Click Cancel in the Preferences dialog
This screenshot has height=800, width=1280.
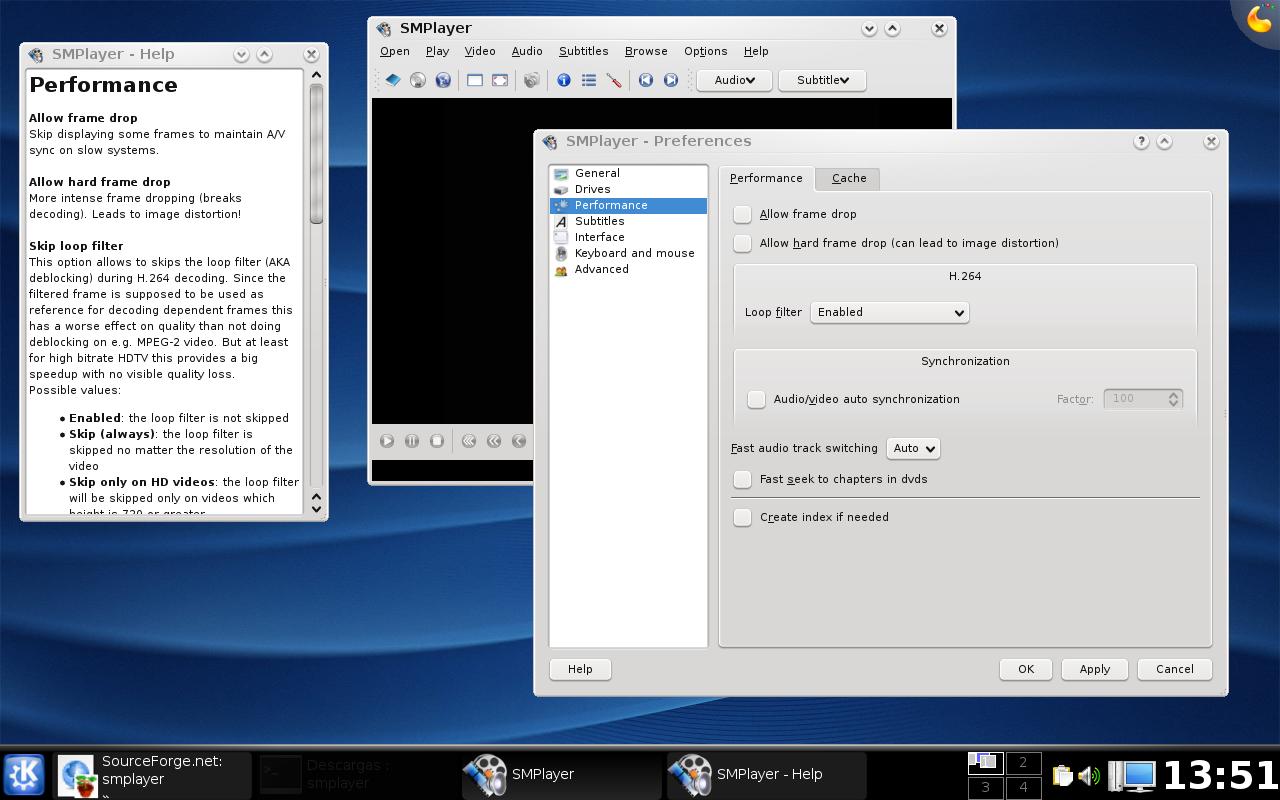(1175, 669)
